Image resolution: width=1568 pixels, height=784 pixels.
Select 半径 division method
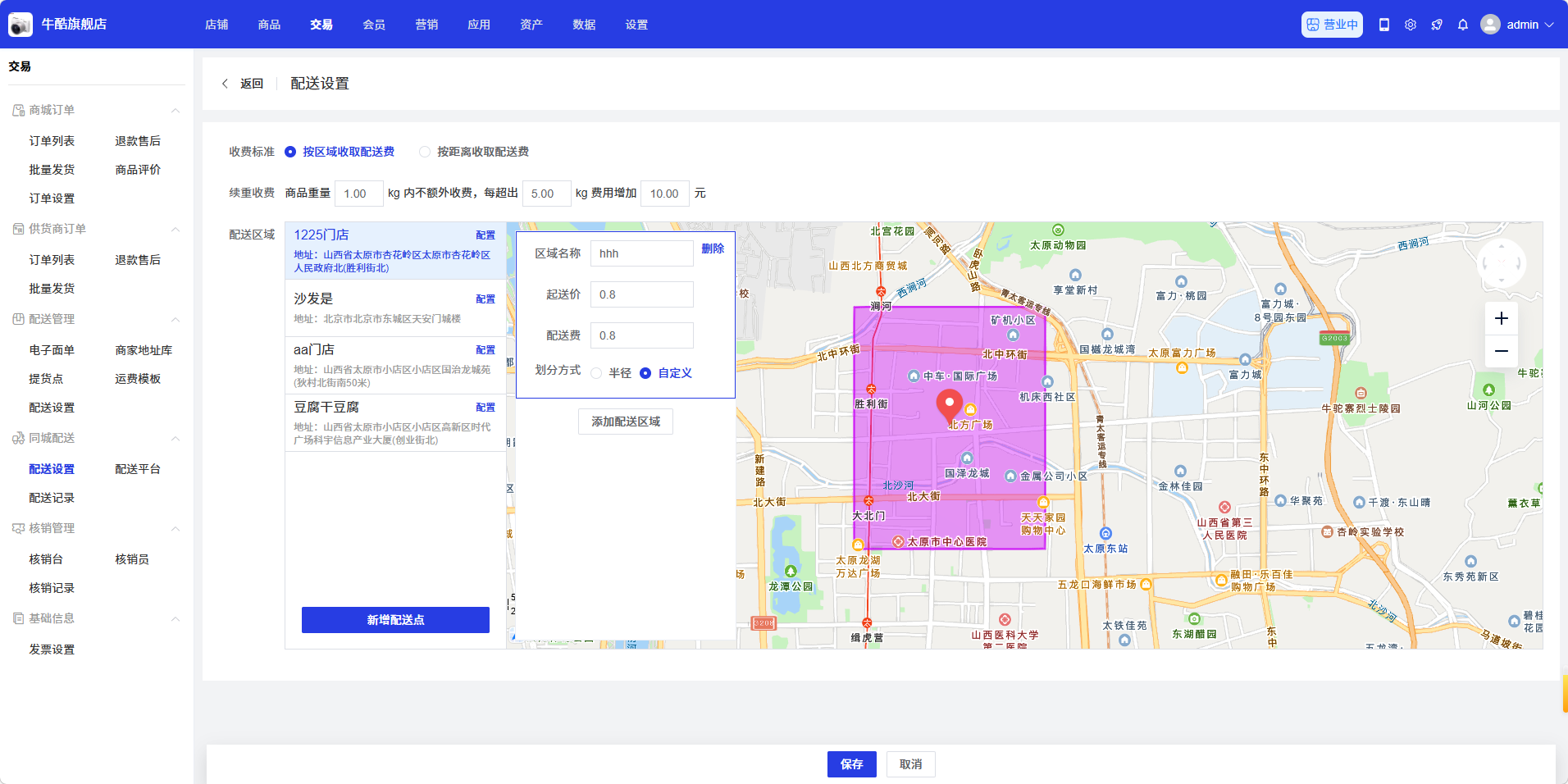[597, 373]
